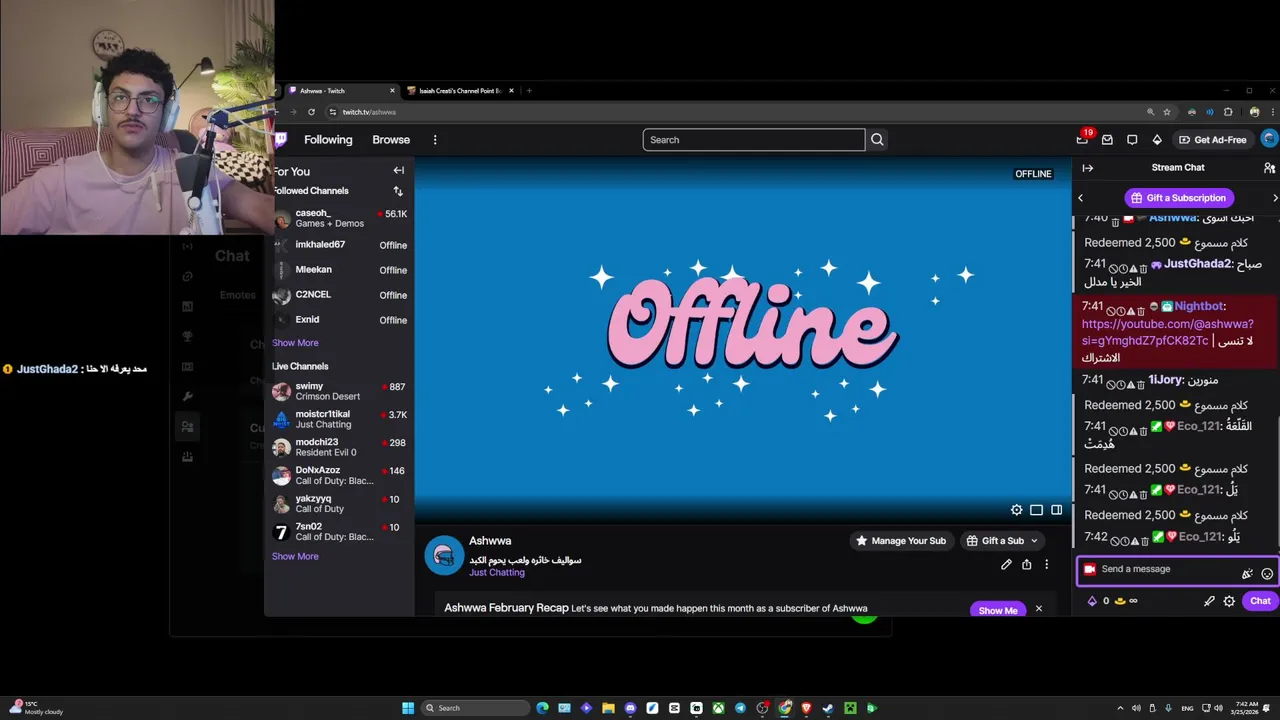Open the Just Chatting category link
This screenshot has height=720, width=1280.
click(x=497, y=573)
